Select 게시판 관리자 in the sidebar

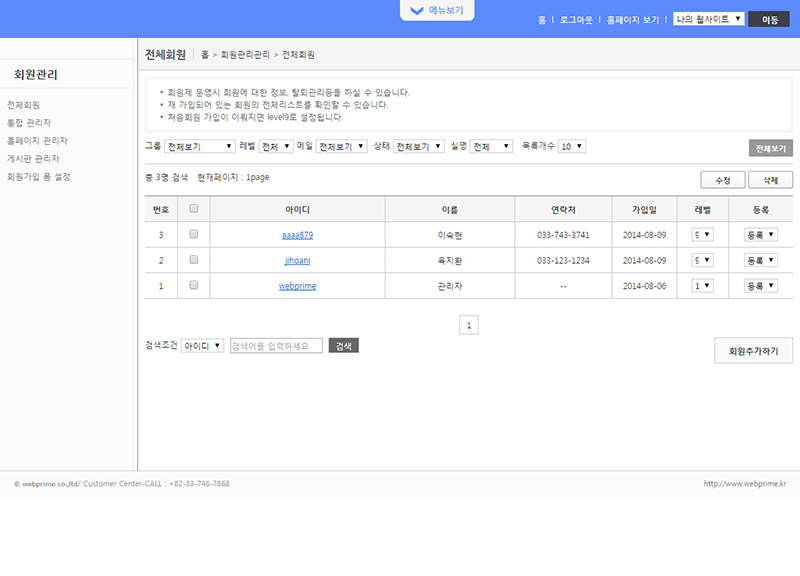click(33, 159)
